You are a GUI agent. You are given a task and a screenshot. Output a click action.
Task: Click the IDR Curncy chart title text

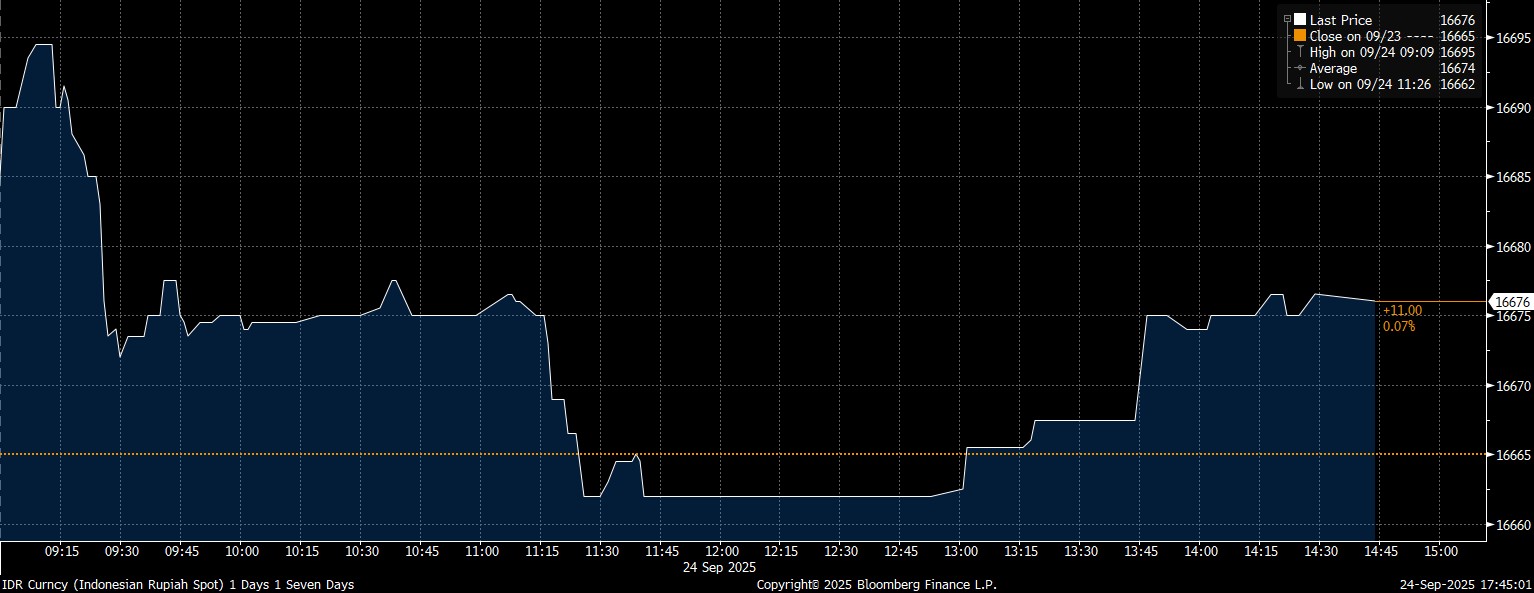click(x=177, y=584)
